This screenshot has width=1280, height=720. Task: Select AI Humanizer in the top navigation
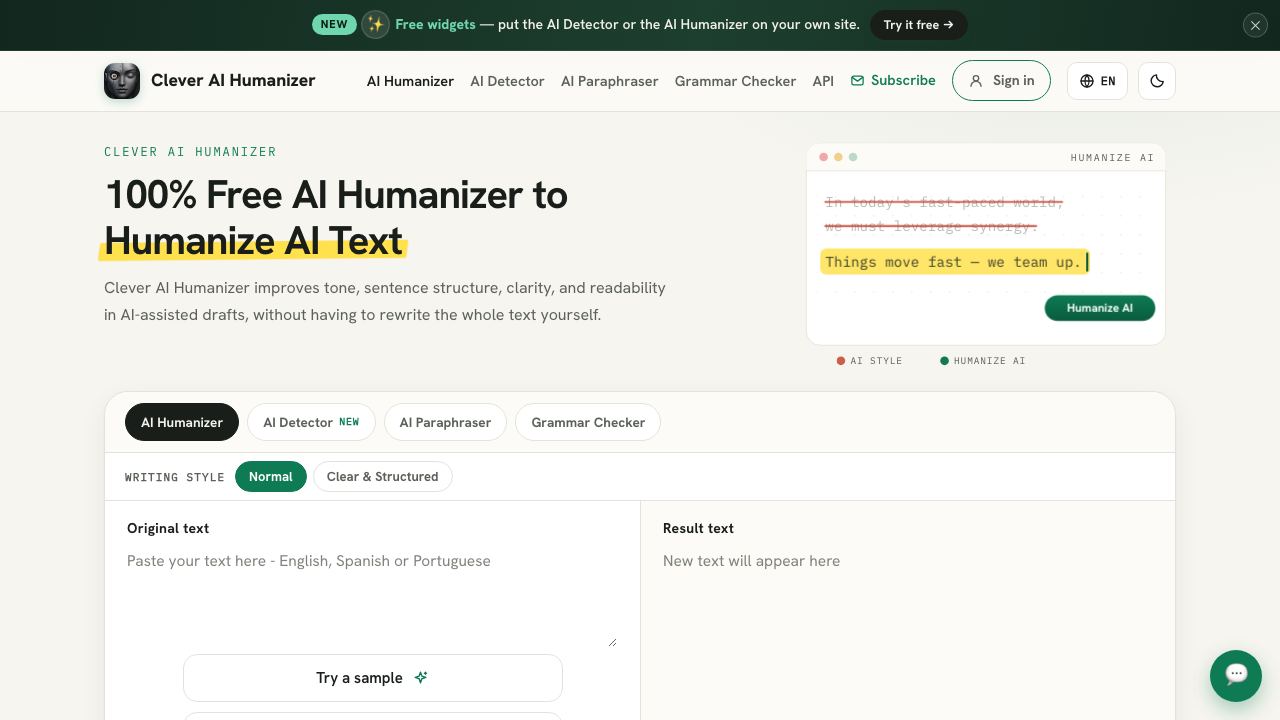tap(410, 81)
